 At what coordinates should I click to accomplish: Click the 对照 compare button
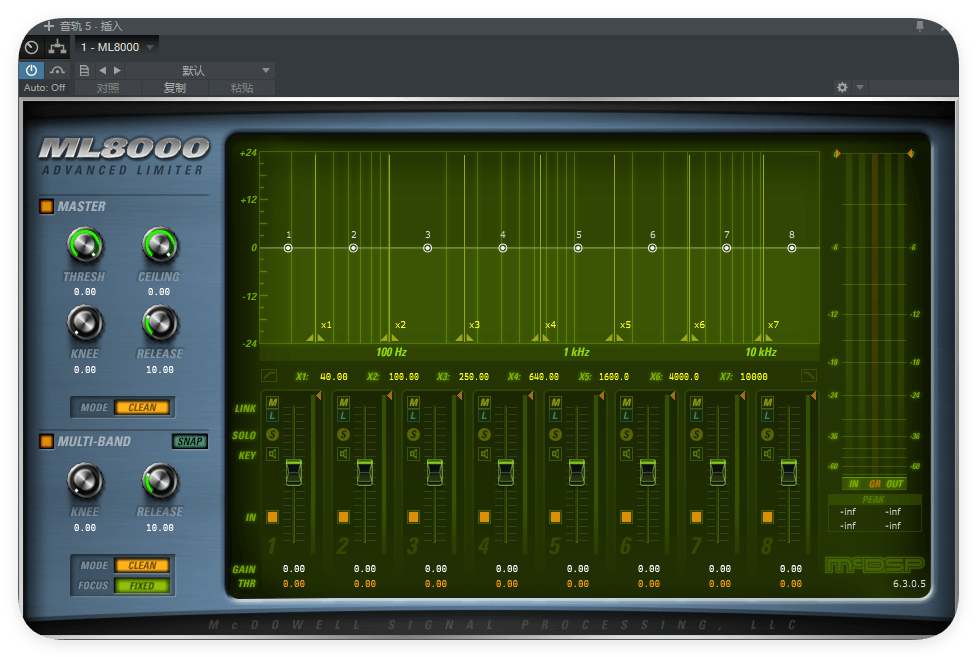click(108, 88)
